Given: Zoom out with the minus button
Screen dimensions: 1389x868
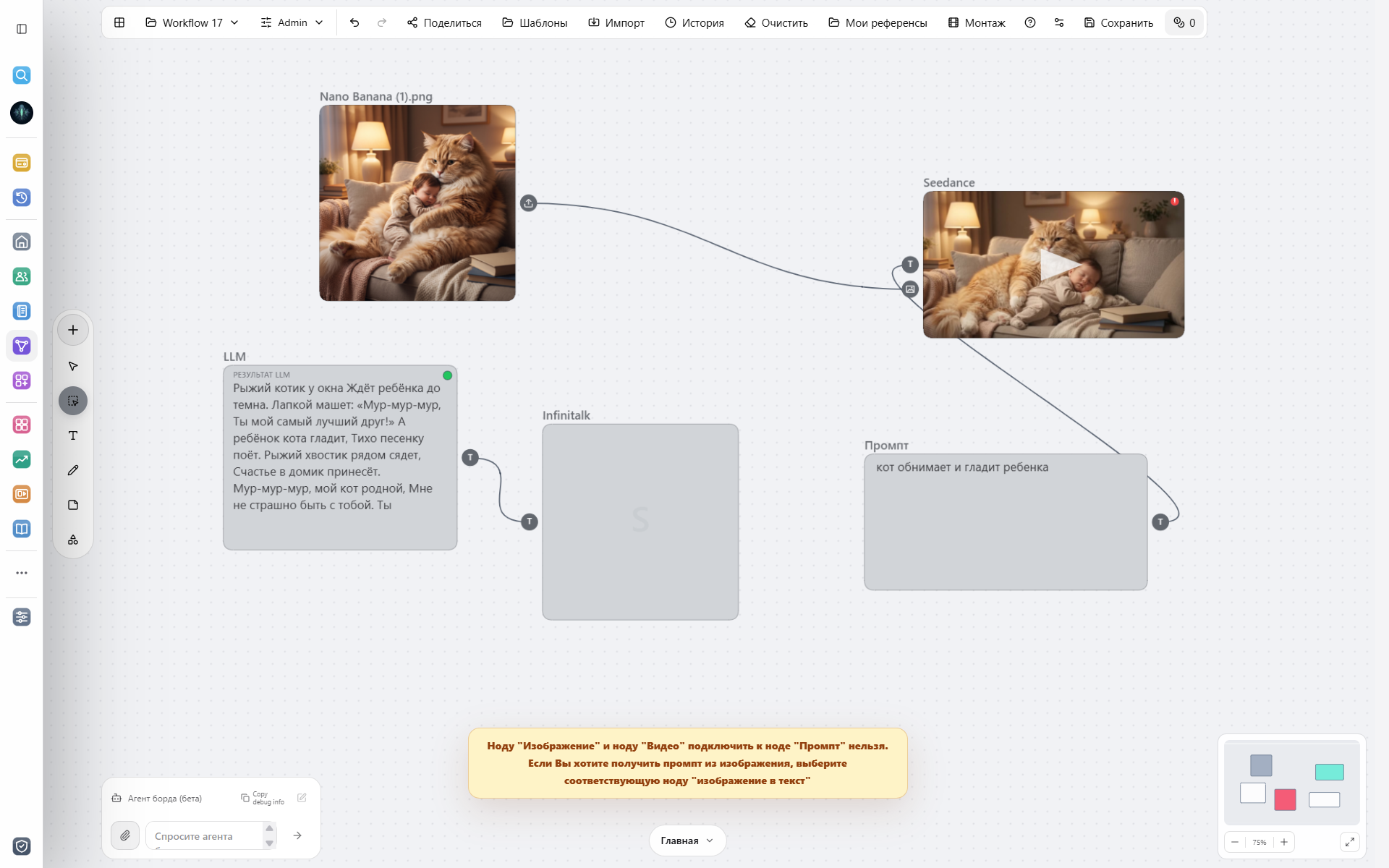Looking at the screenshot, I should pos(1235,842).
